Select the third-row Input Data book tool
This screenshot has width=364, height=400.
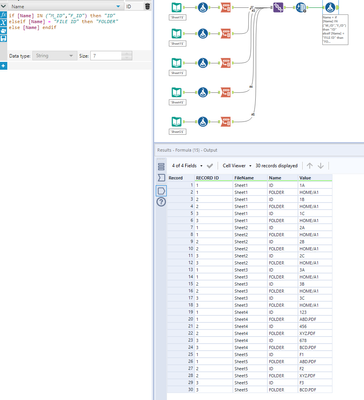coord(177,63)
